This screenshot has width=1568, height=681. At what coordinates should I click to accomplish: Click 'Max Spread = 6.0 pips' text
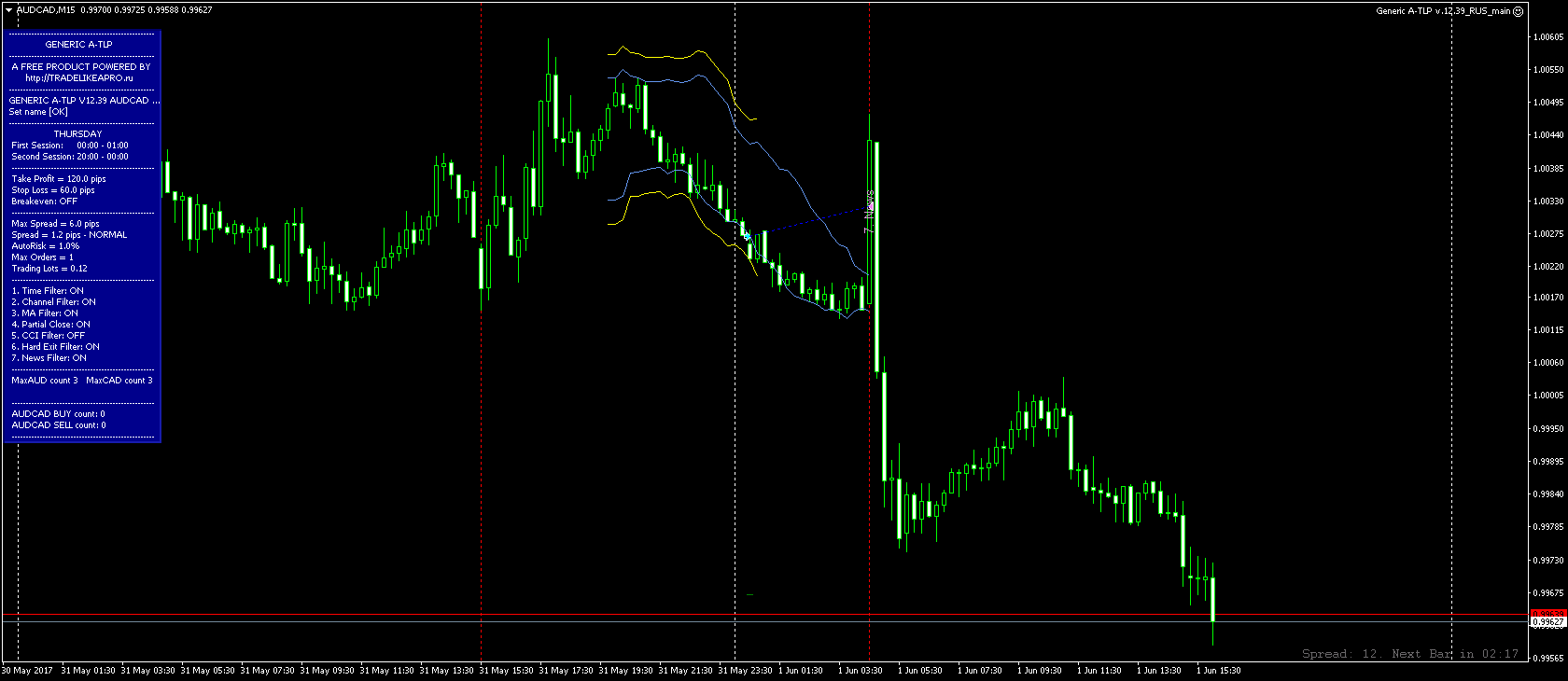pyautogui.click(x=55, y=224)
